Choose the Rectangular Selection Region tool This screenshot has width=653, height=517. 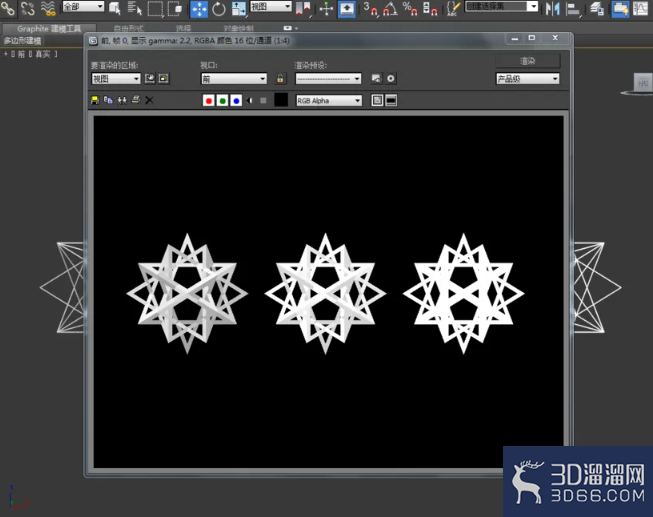(155, 8)
